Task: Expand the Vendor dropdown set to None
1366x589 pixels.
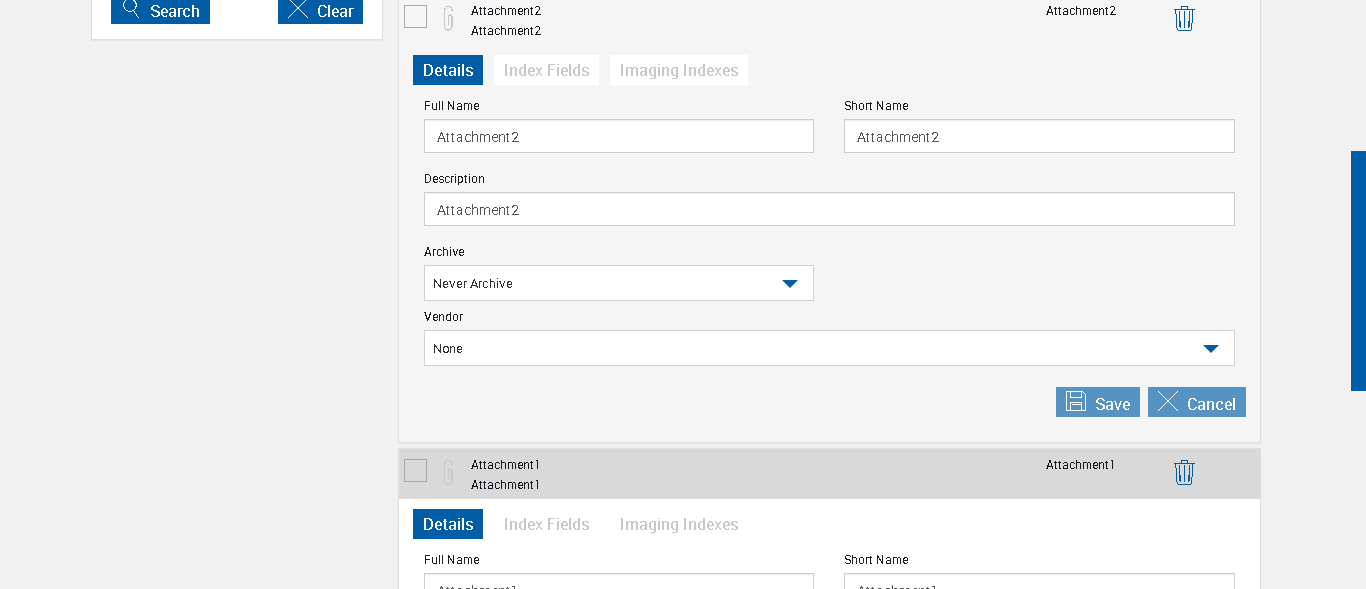Action: tap(828, 348)
